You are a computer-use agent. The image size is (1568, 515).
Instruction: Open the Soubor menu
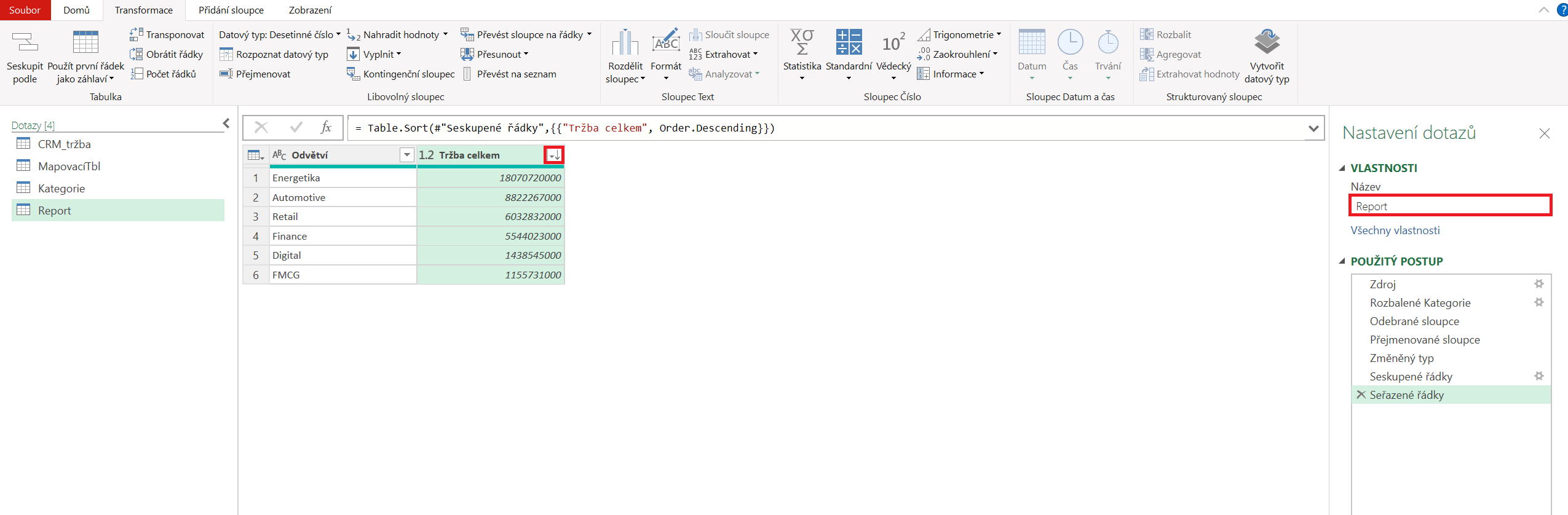[x=25, y=10]
